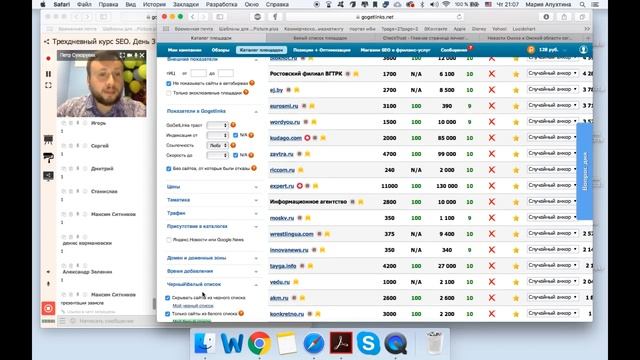Click the presentation board icon in webinar sidebar
640x360 pixels.
pyautogui.click(x=48, y=140)
